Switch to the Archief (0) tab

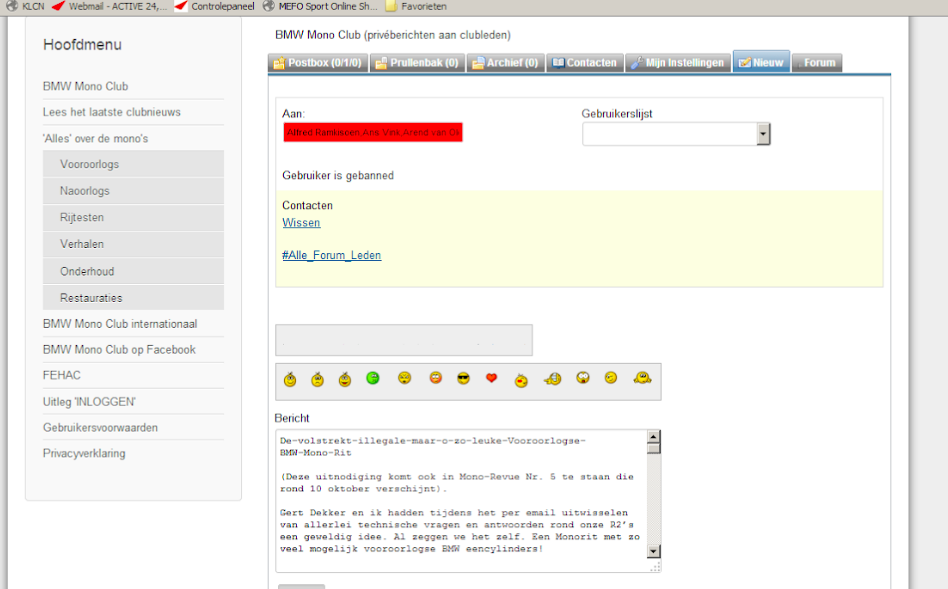(x=505, y=63)
